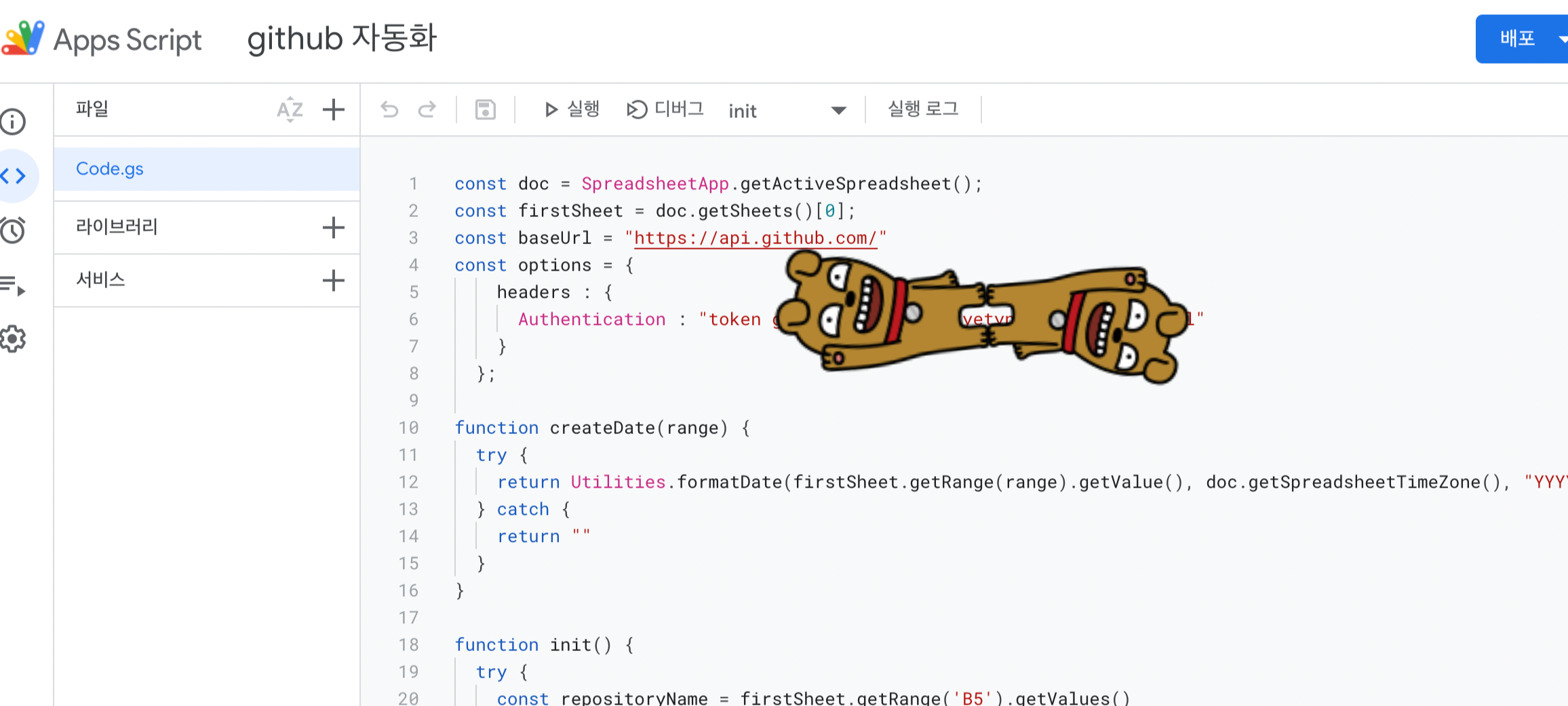
Task: Click Authentication key on line 6
Action: tap(592, 319)
